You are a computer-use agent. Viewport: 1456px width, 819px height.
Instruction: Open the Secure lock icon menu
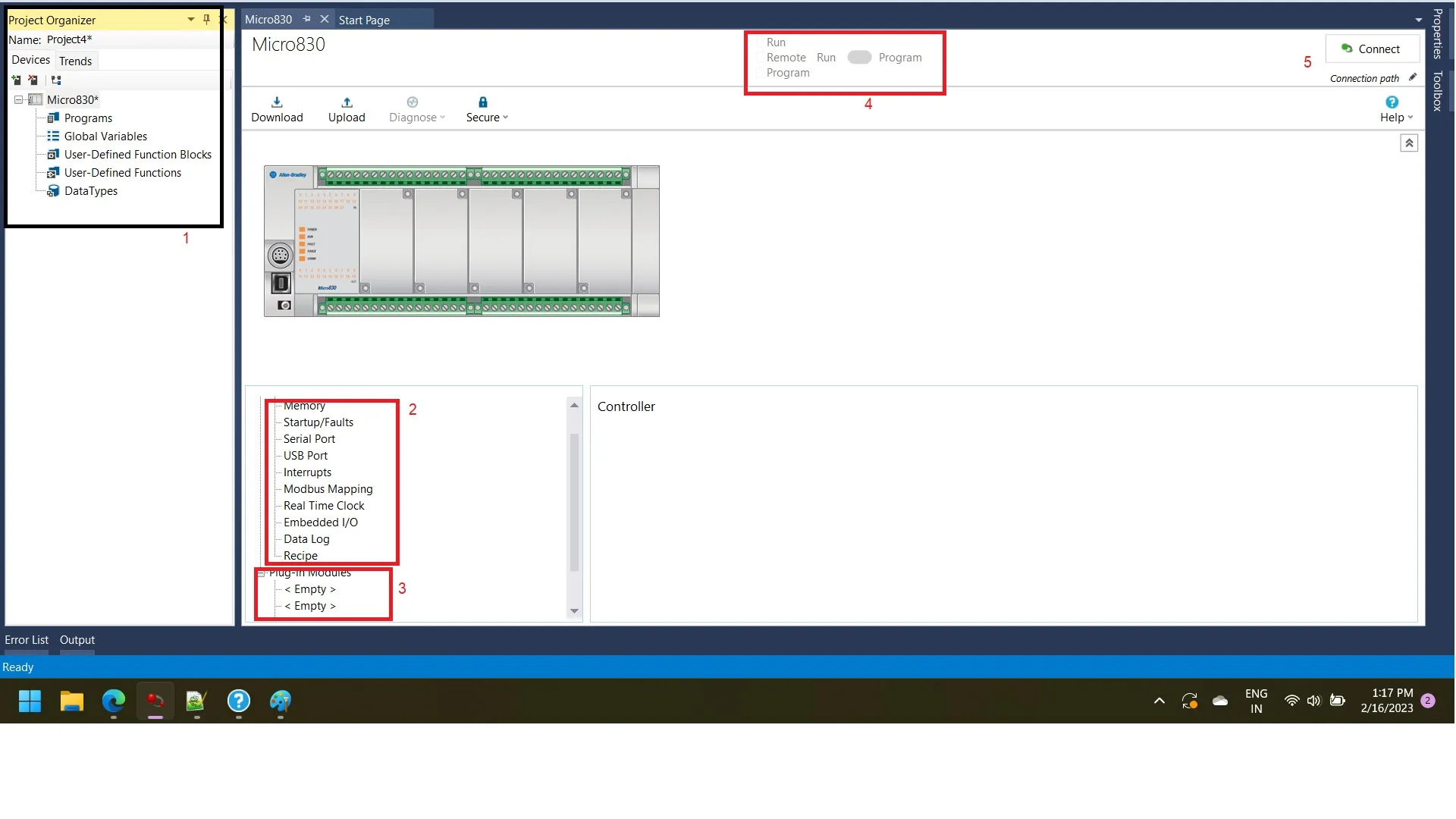[x=482, y=102]
